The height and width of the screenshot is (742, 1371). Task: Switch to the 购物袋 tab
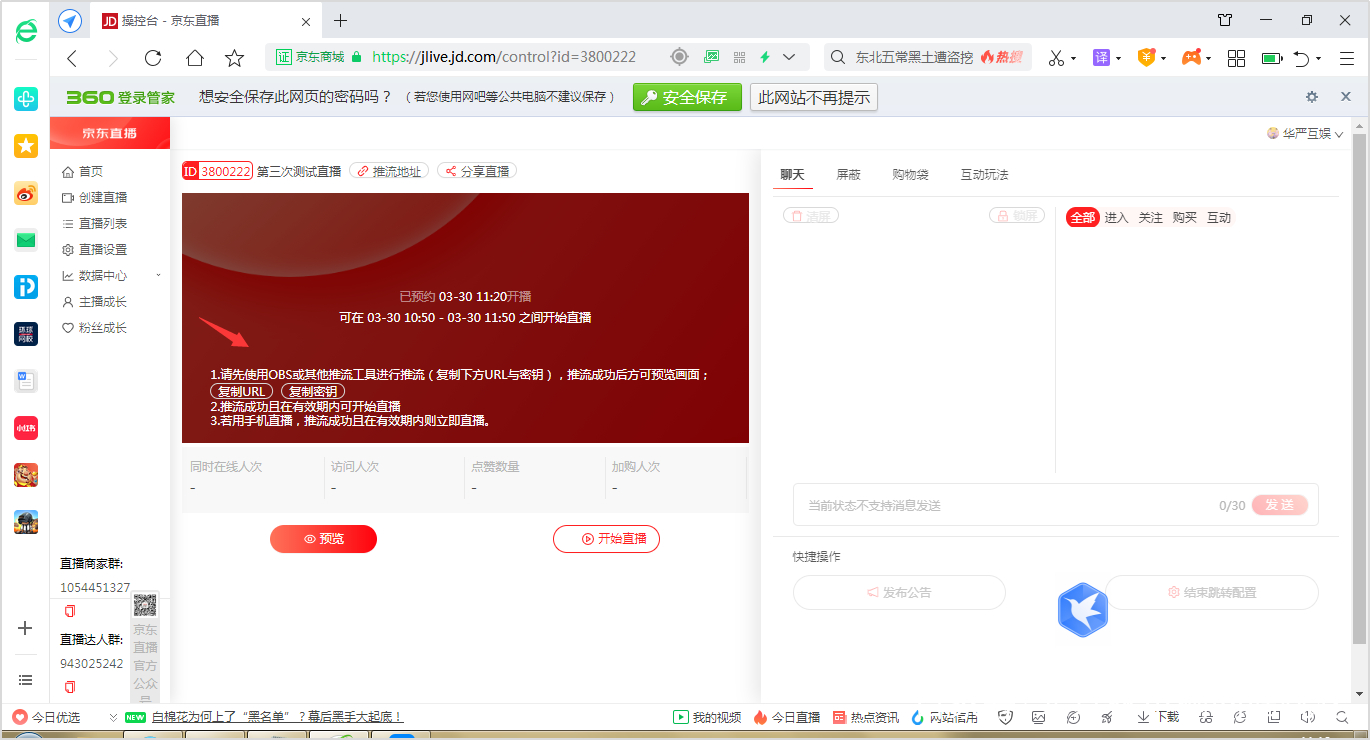tap(910, 173)
